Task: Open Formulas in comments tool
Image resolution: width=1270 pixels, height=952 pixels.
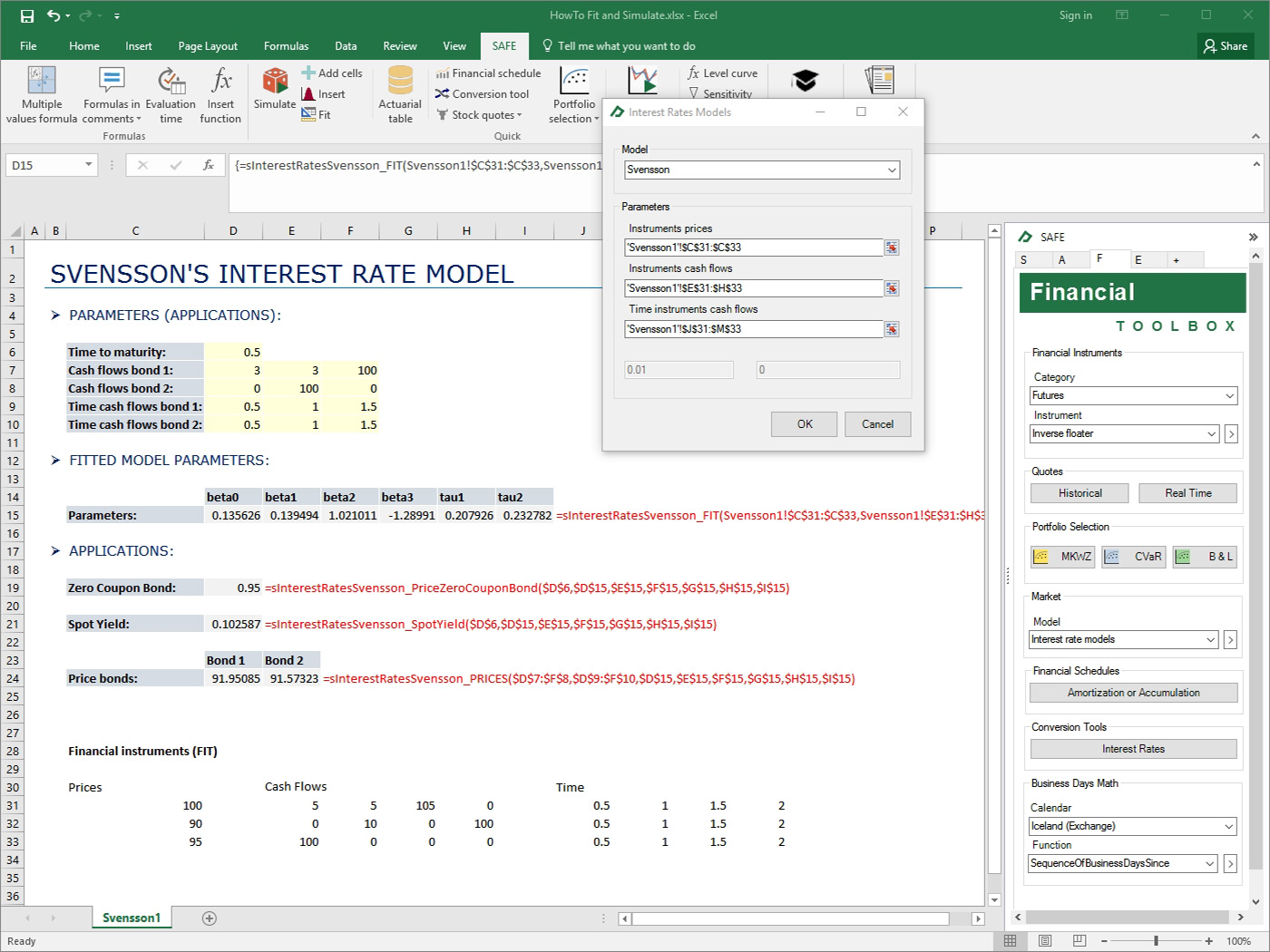Action: click(112, 95)
